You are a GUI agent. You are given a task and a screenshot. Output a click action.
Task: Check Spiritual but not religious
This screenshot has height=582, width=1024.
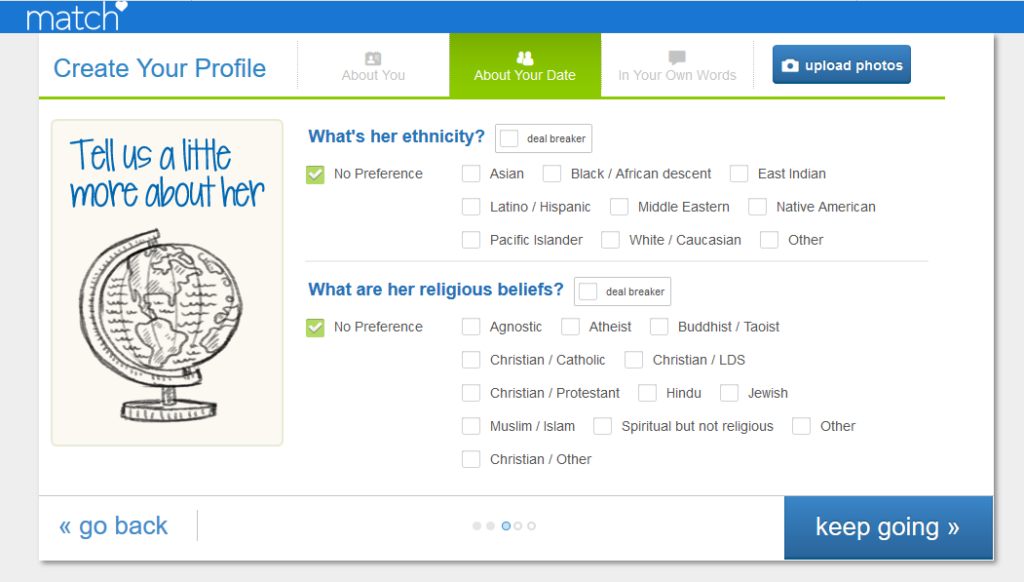[x=603, y=426]
